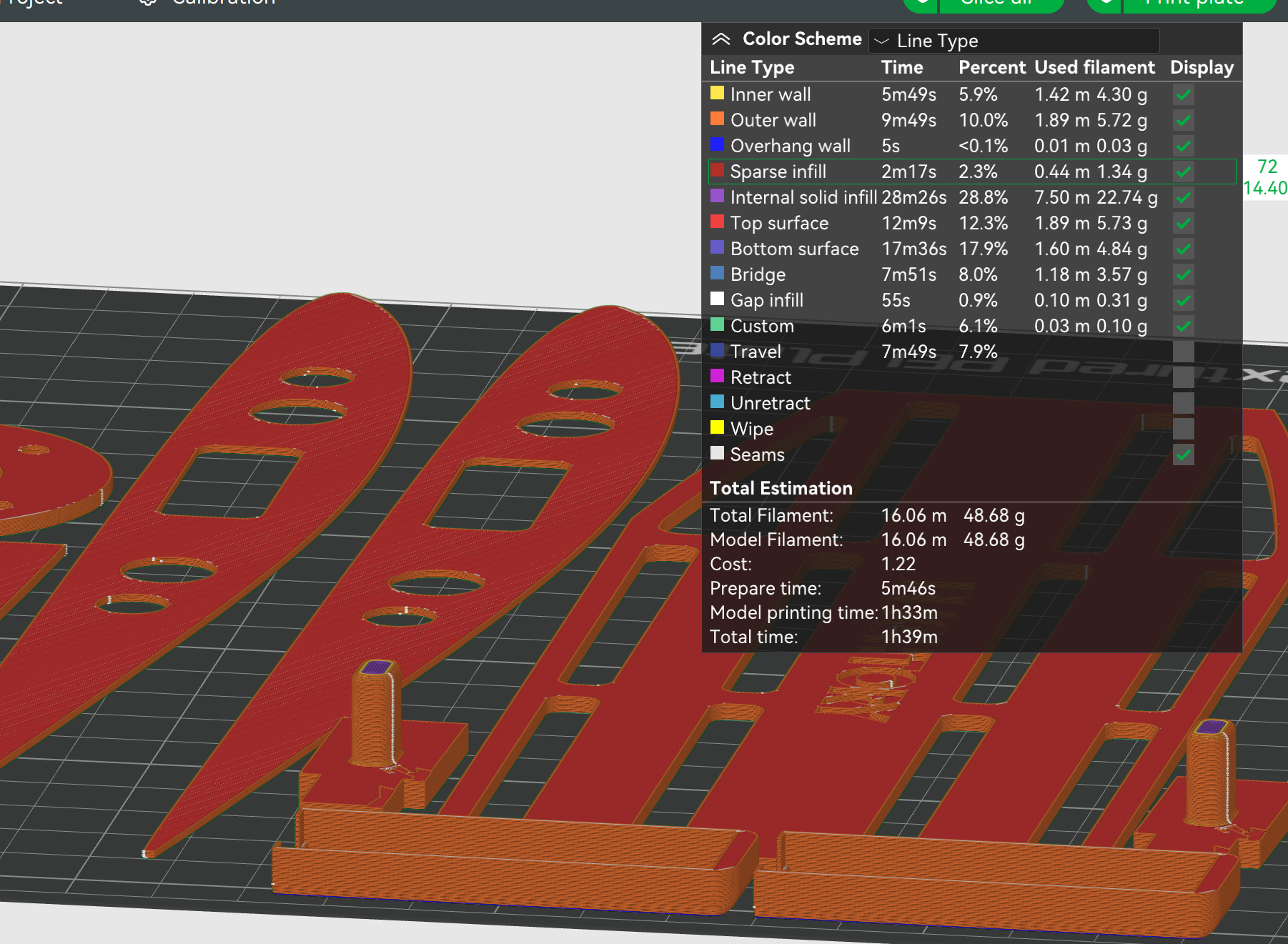Select the 'Wipe' row label
Image resolution: width=1288 pixels, height=944 pixels.
click(752, 429)
